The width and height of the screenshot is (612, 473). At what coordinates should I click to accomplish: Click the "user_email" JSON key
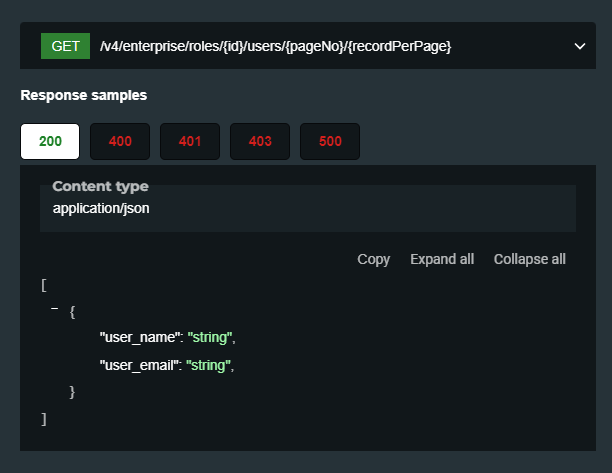point(139,365)
